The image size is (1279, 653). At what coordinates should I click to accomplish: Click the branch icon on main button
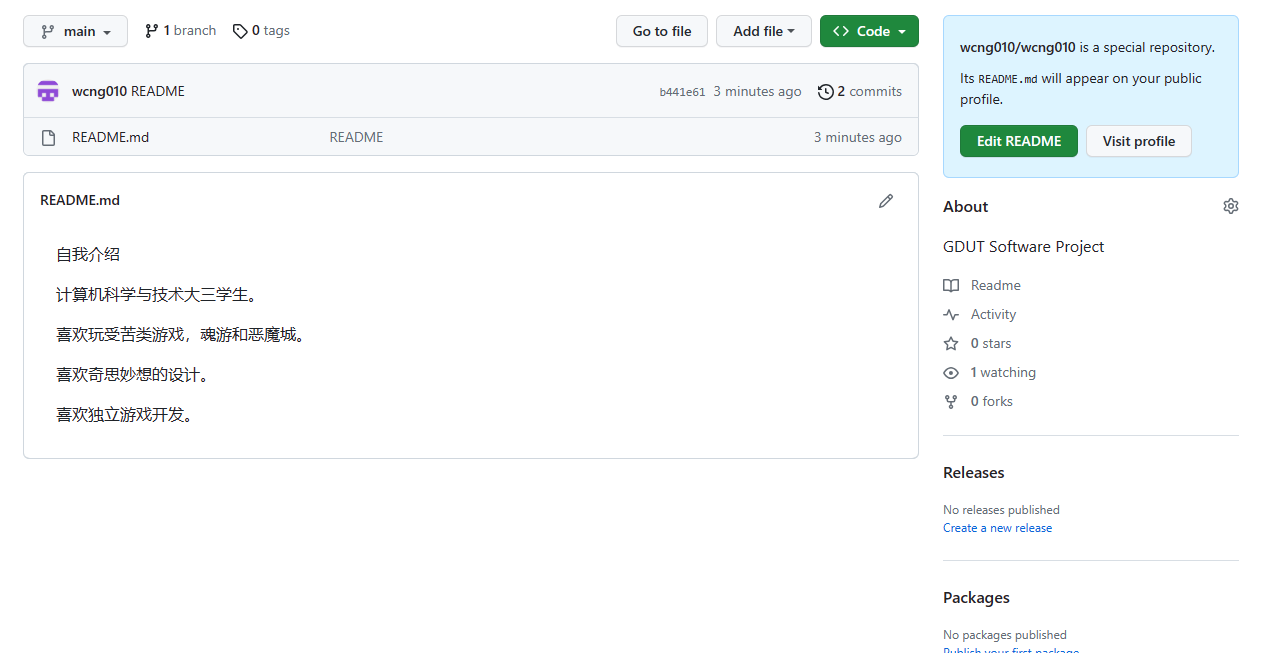click(48, 32)
